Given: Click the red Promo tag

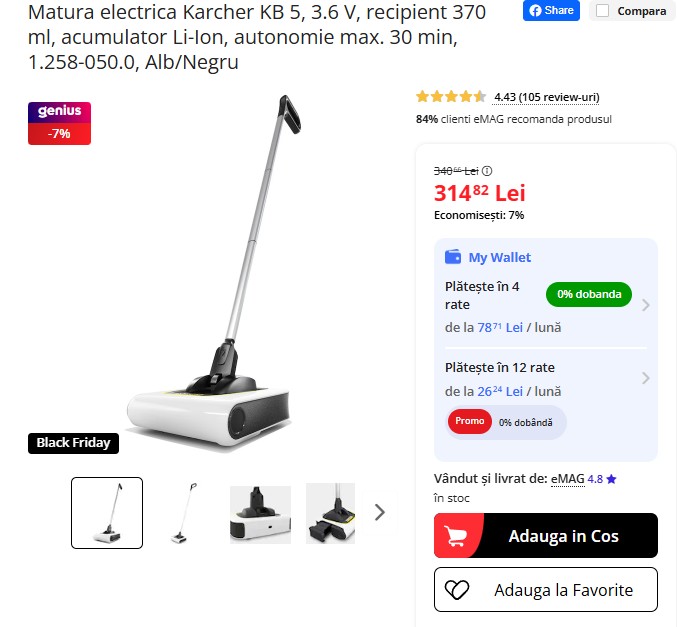Looking at the screenshot, I should 470,421.
